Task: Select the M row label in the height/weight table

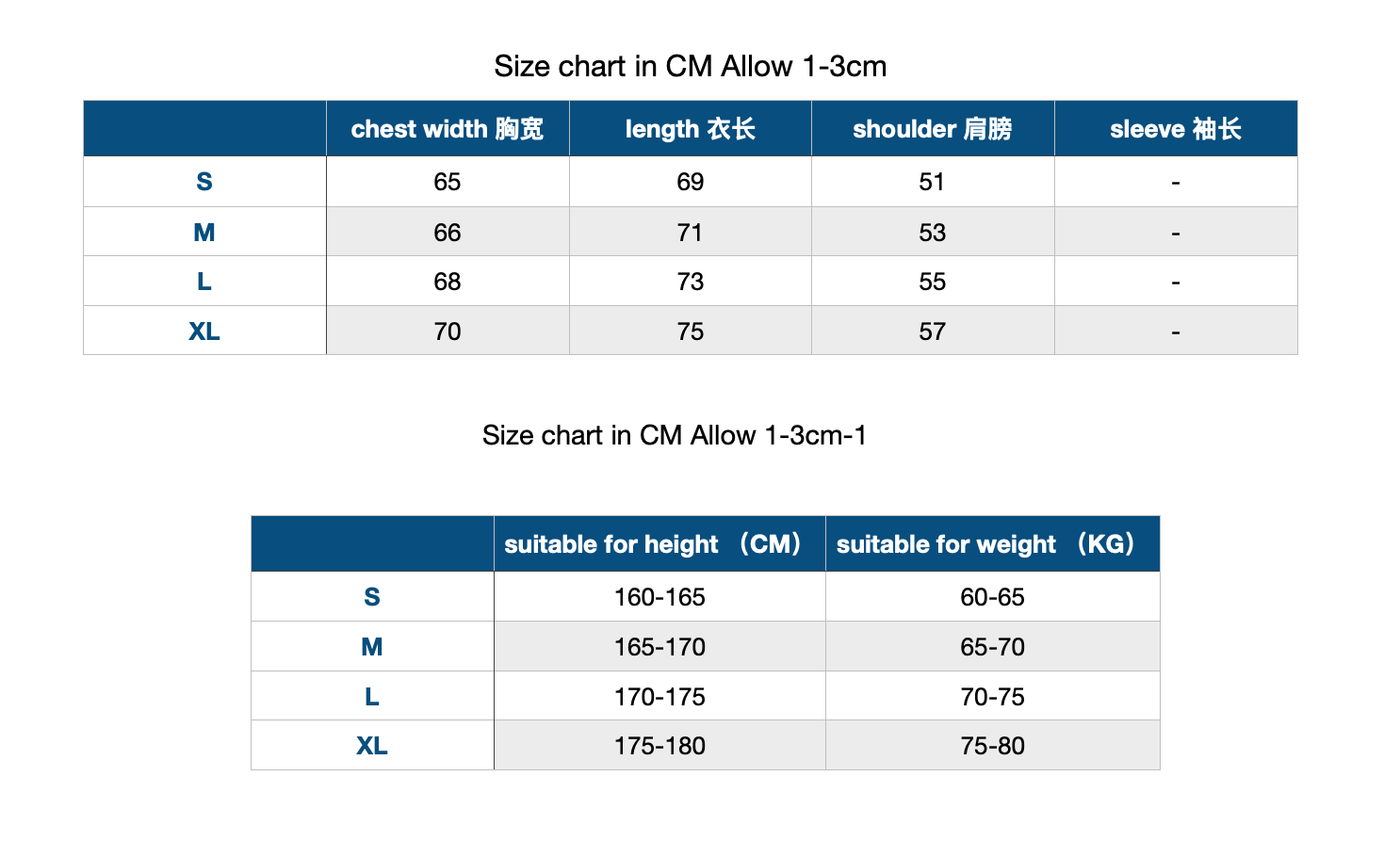Action: [x=372, y=647]
